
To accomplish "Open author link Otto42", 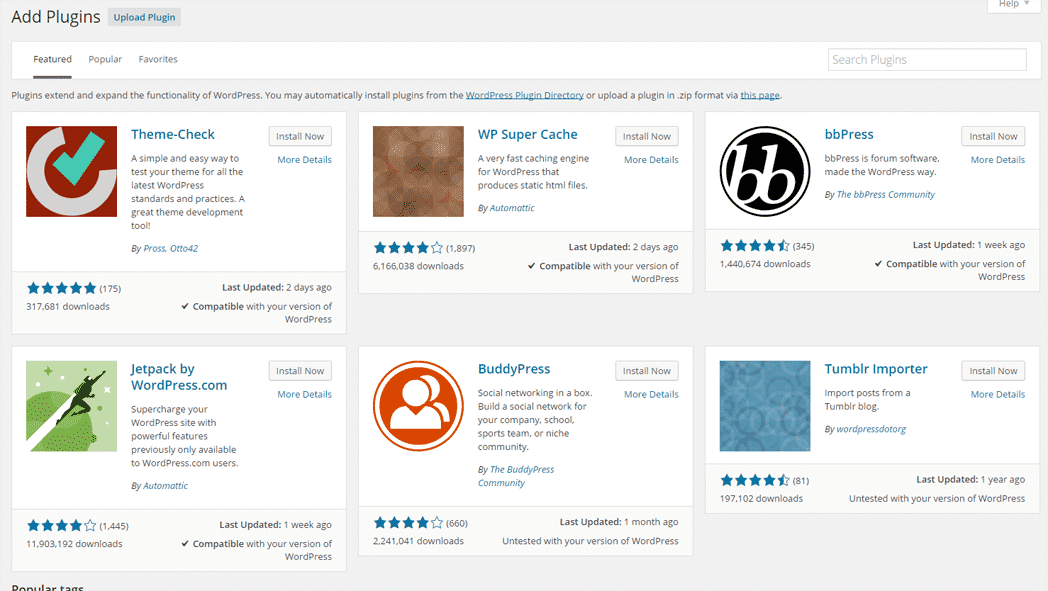I will pyautogui.click(x=184, y=248).
